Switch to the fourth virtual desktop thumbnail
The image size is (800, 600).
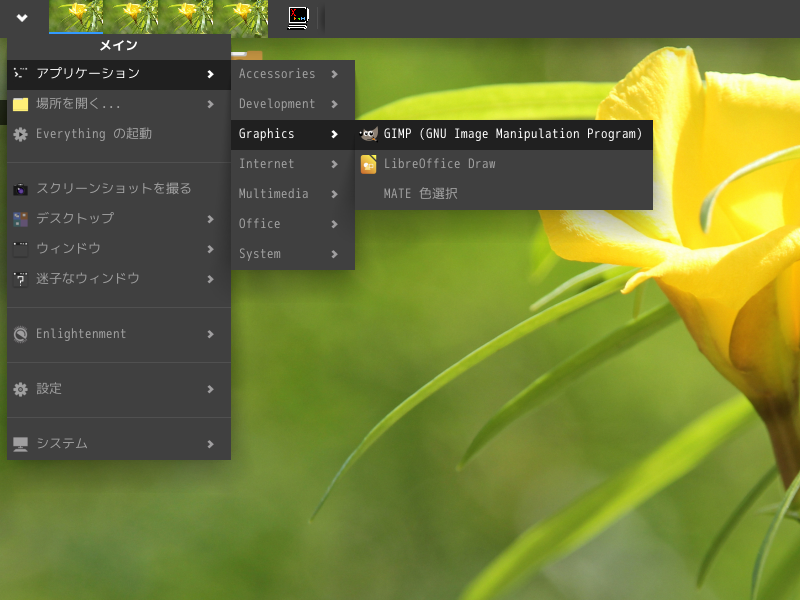pos(241,18)
